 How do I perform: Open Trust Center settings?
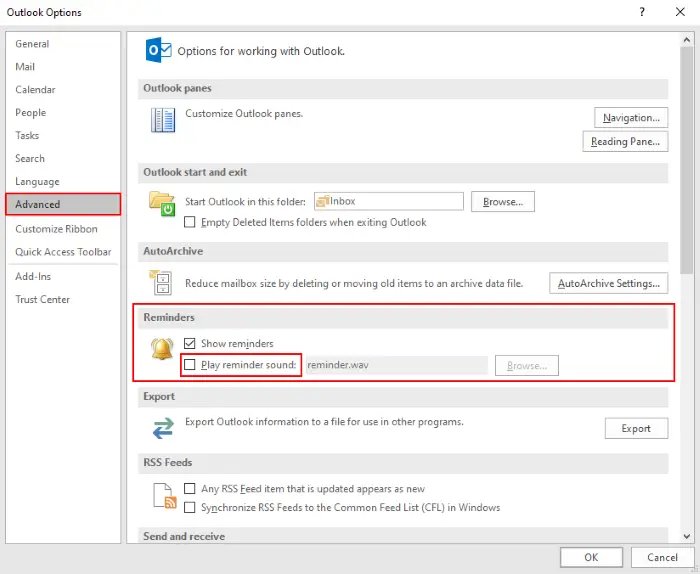click(63, 299)
